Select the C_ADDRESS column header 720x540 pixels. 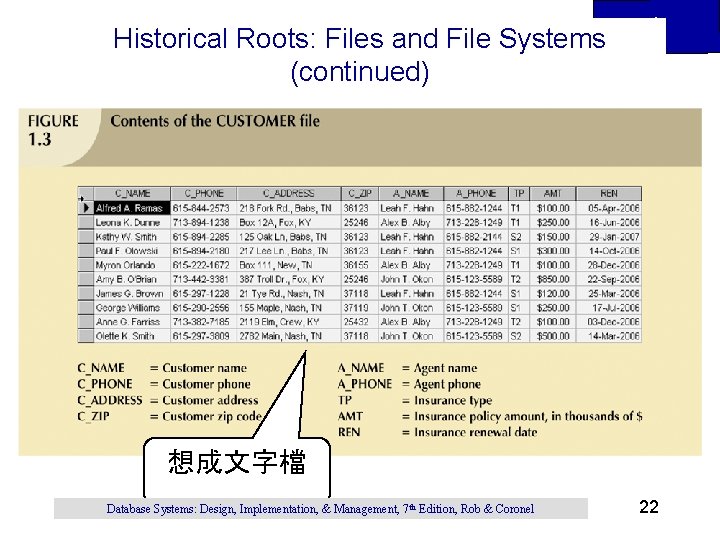coord(289,193)
